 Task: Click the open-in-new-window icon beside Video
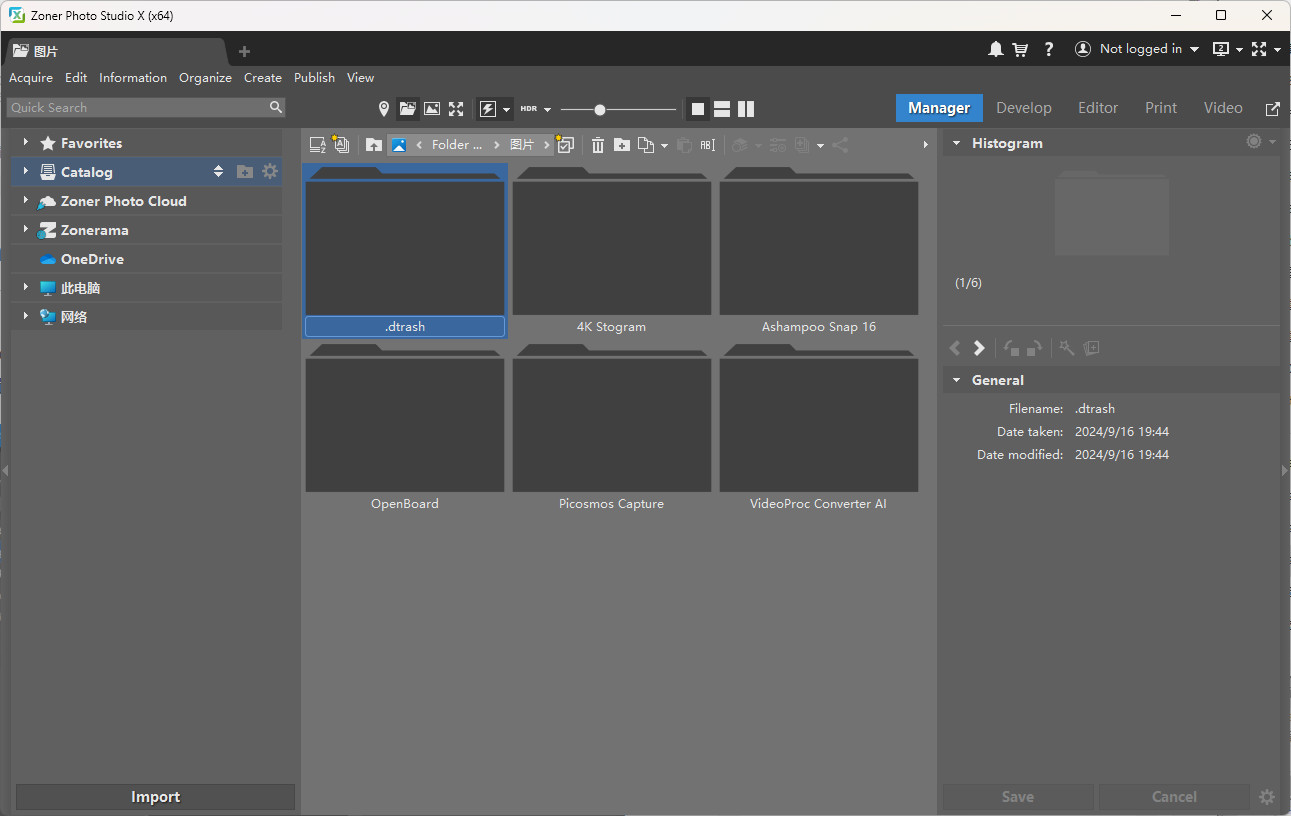pyautogui.click(x=1272, y=108)
